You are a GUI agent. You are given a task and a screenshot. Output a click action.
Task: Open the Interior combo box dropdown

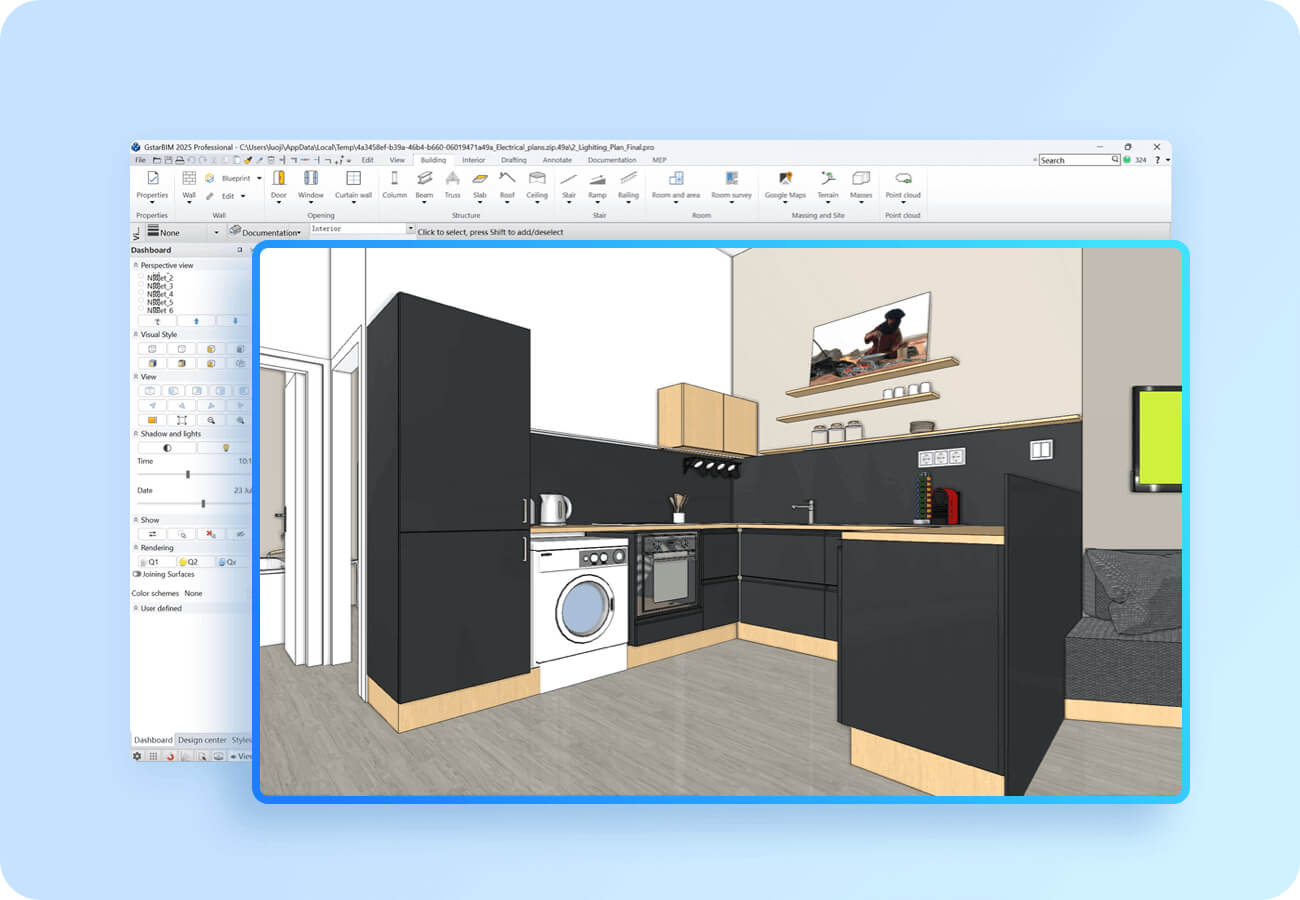tap(410, 229)
